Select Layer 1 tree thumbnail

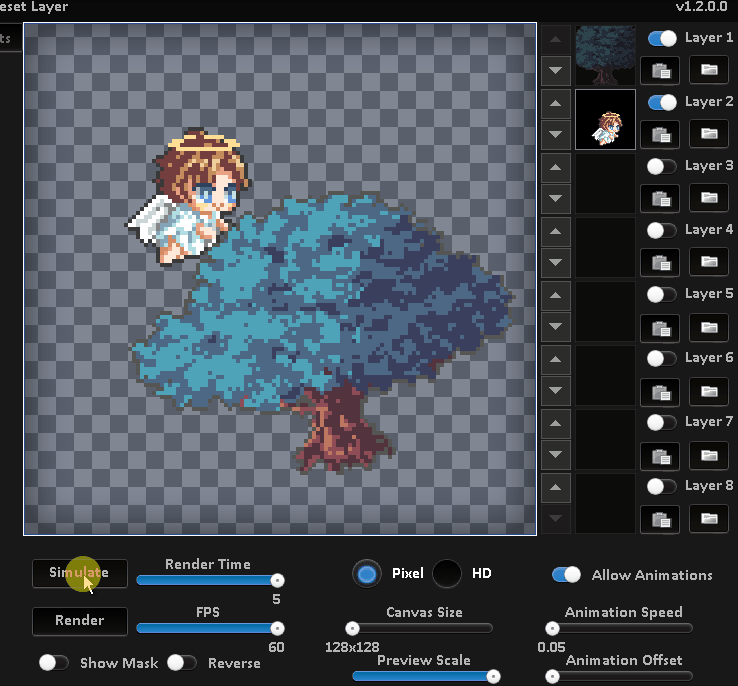pyautogui.click(x=605, y=56)
